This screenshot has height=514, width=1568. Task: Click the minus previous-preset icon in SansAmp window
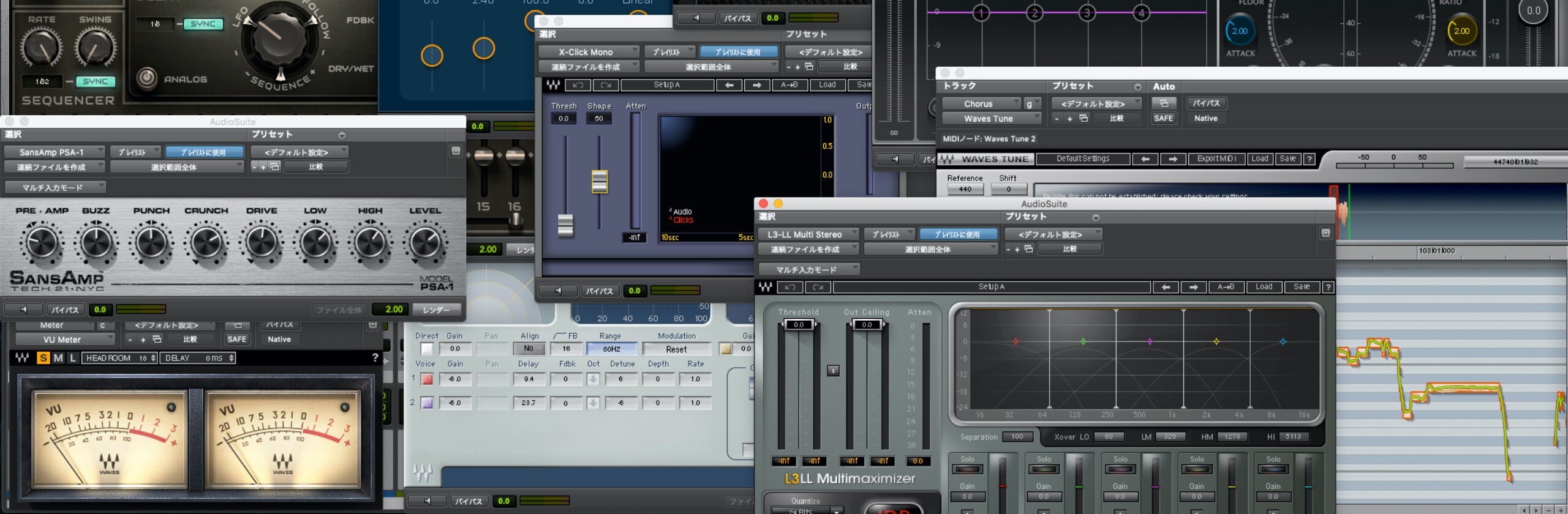254,166
